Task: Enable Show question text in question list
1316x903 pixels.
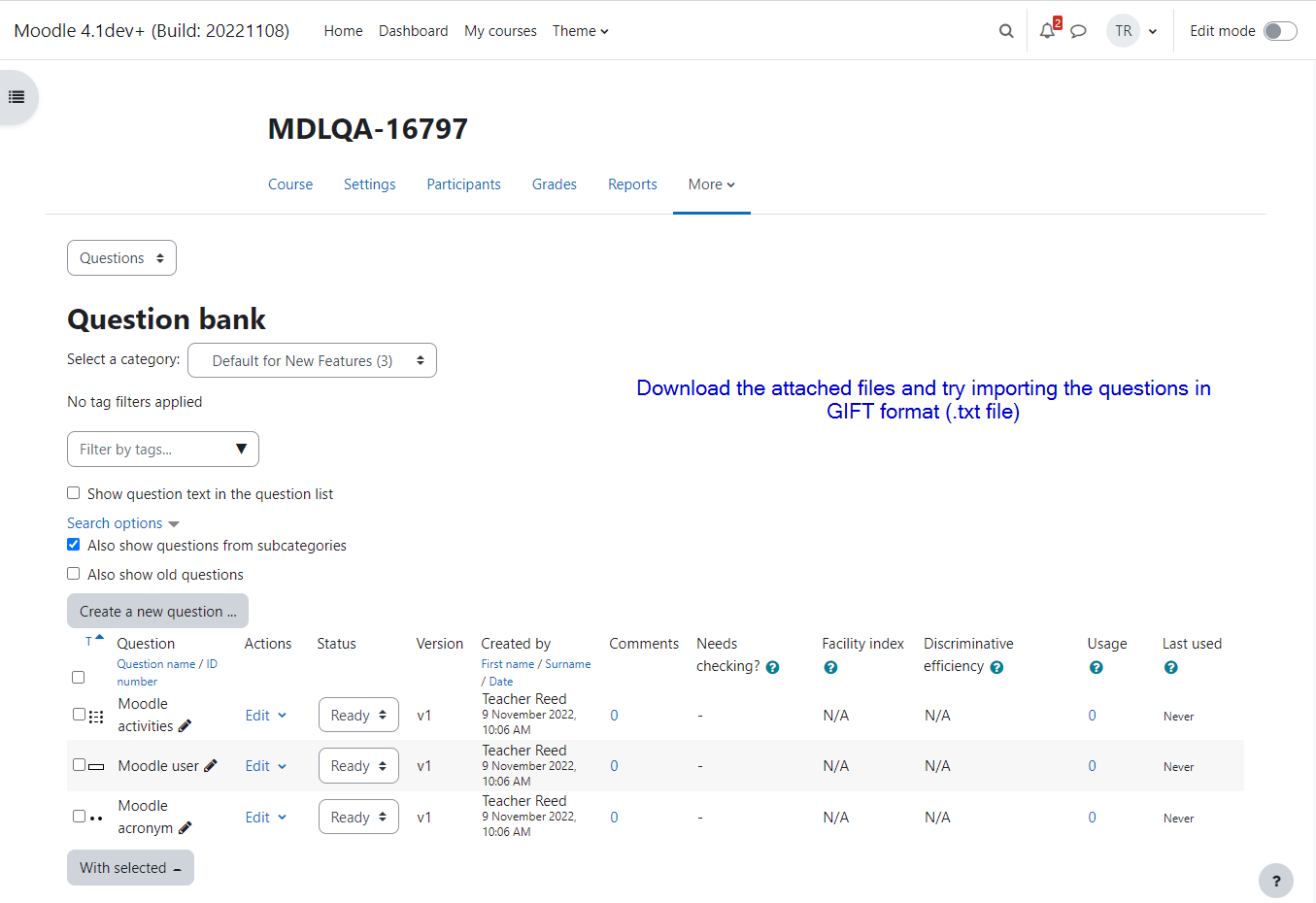Action: (x=73, y=493)
